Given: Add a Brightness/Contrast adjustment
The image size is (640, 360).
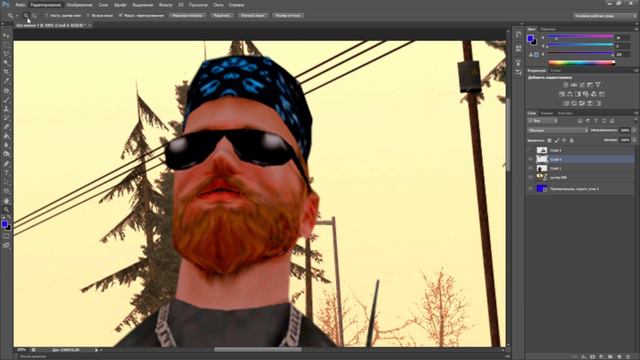Looking at the screenshot, I should pos(566,84).
